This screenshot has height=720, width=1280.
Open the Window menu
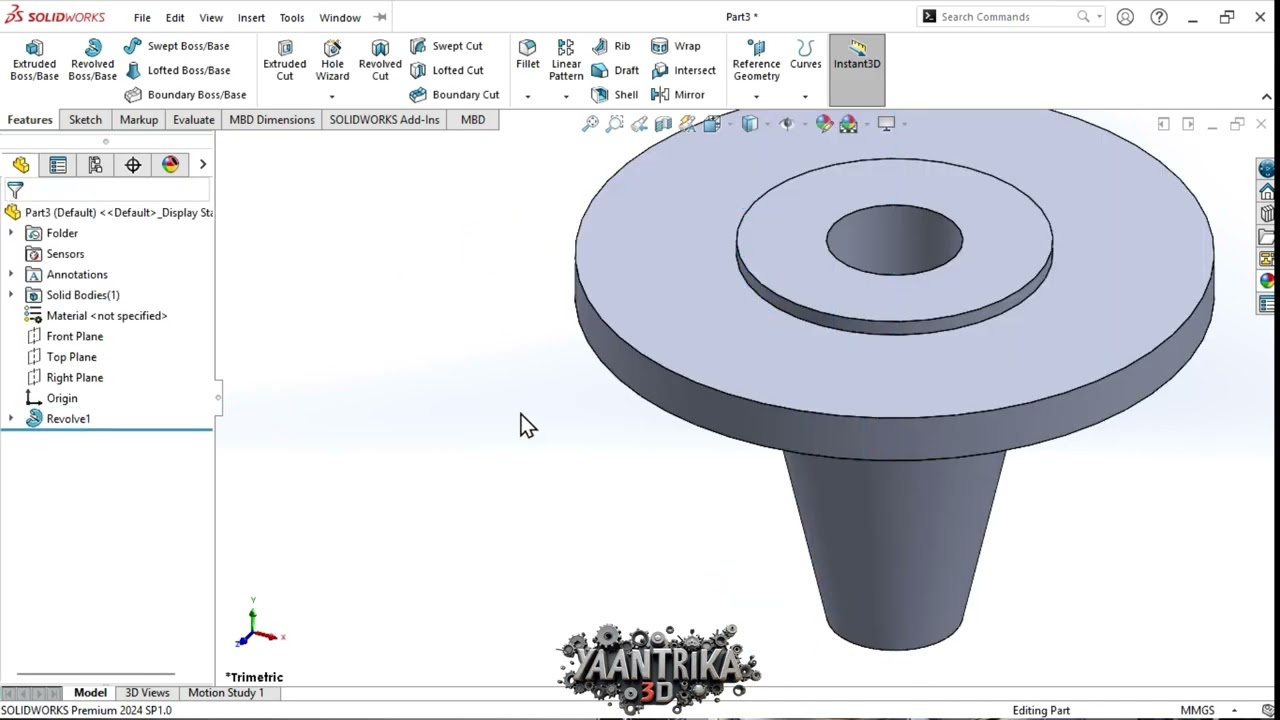click(340, 17)
